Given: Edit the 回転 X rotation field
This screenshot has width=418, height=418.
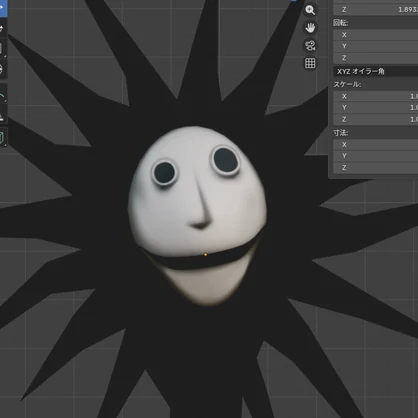Looking at the screenshot, I should point(376,35).
